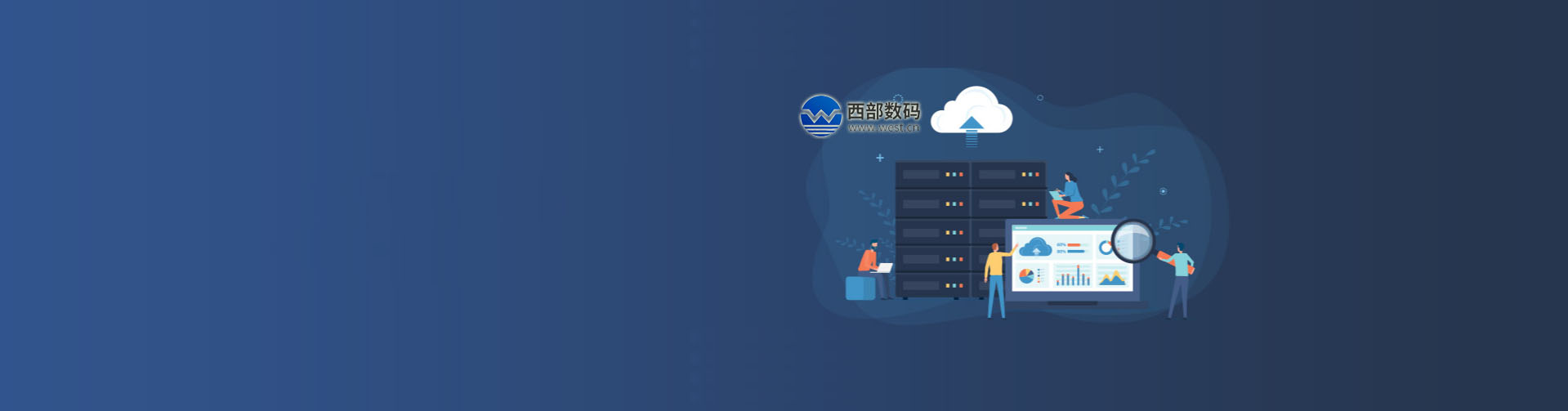Click the tablet held by kneeling woman

click(x=1057, y=194)
